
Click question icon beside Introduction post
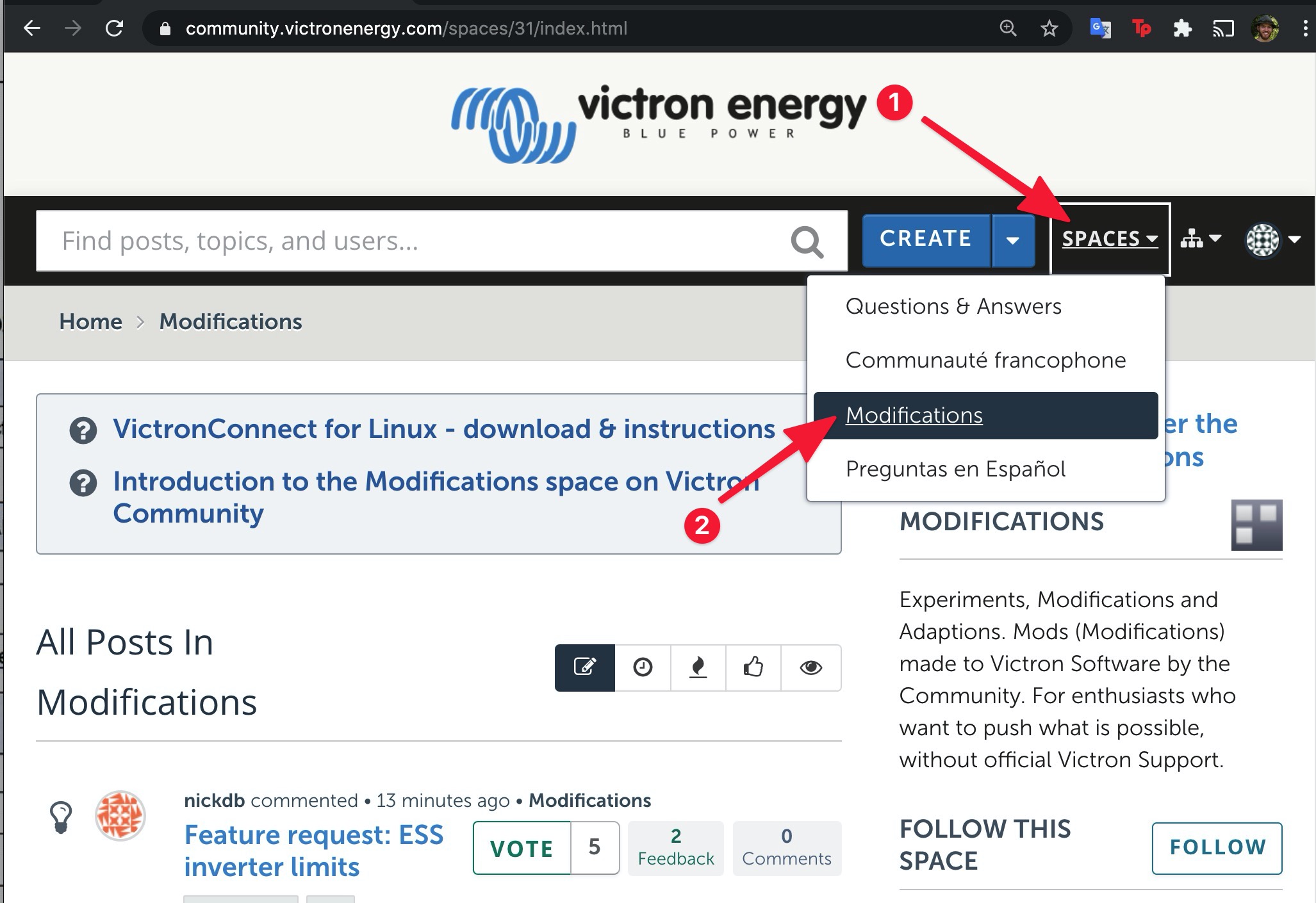(83, 483)
